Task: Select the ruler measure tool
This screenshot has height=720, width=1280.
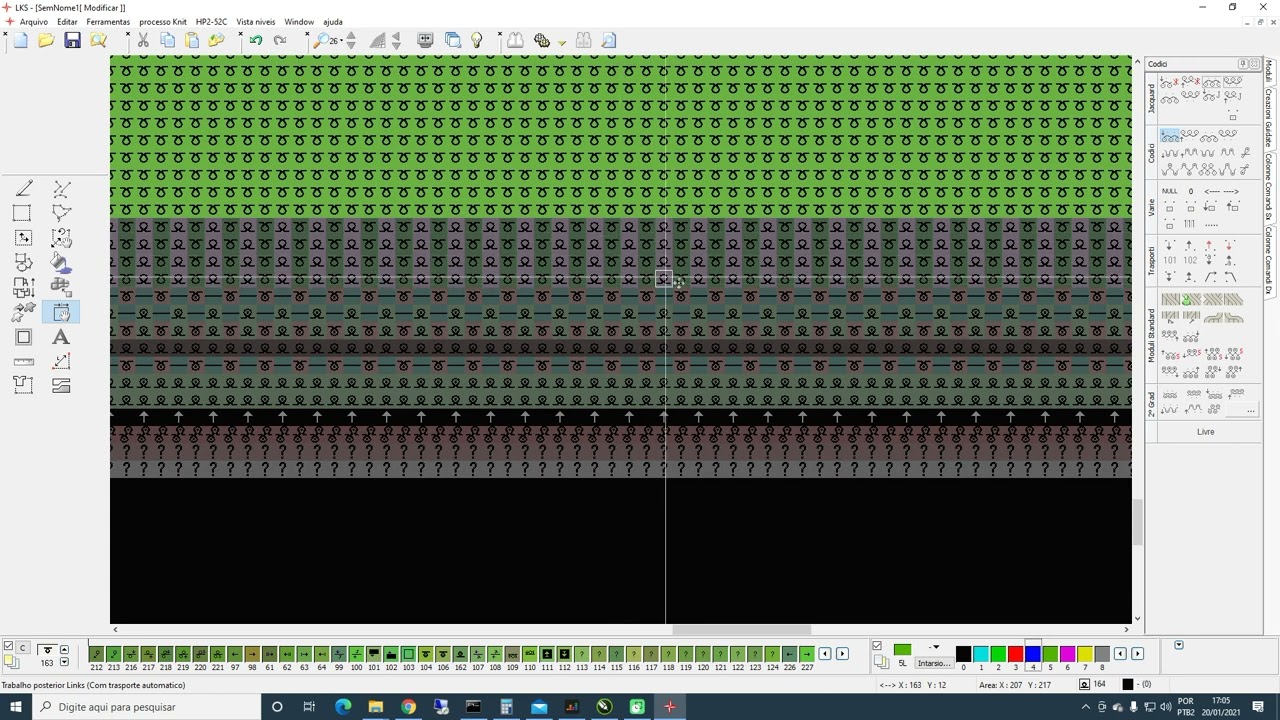Action: click(x=24, y=361)
